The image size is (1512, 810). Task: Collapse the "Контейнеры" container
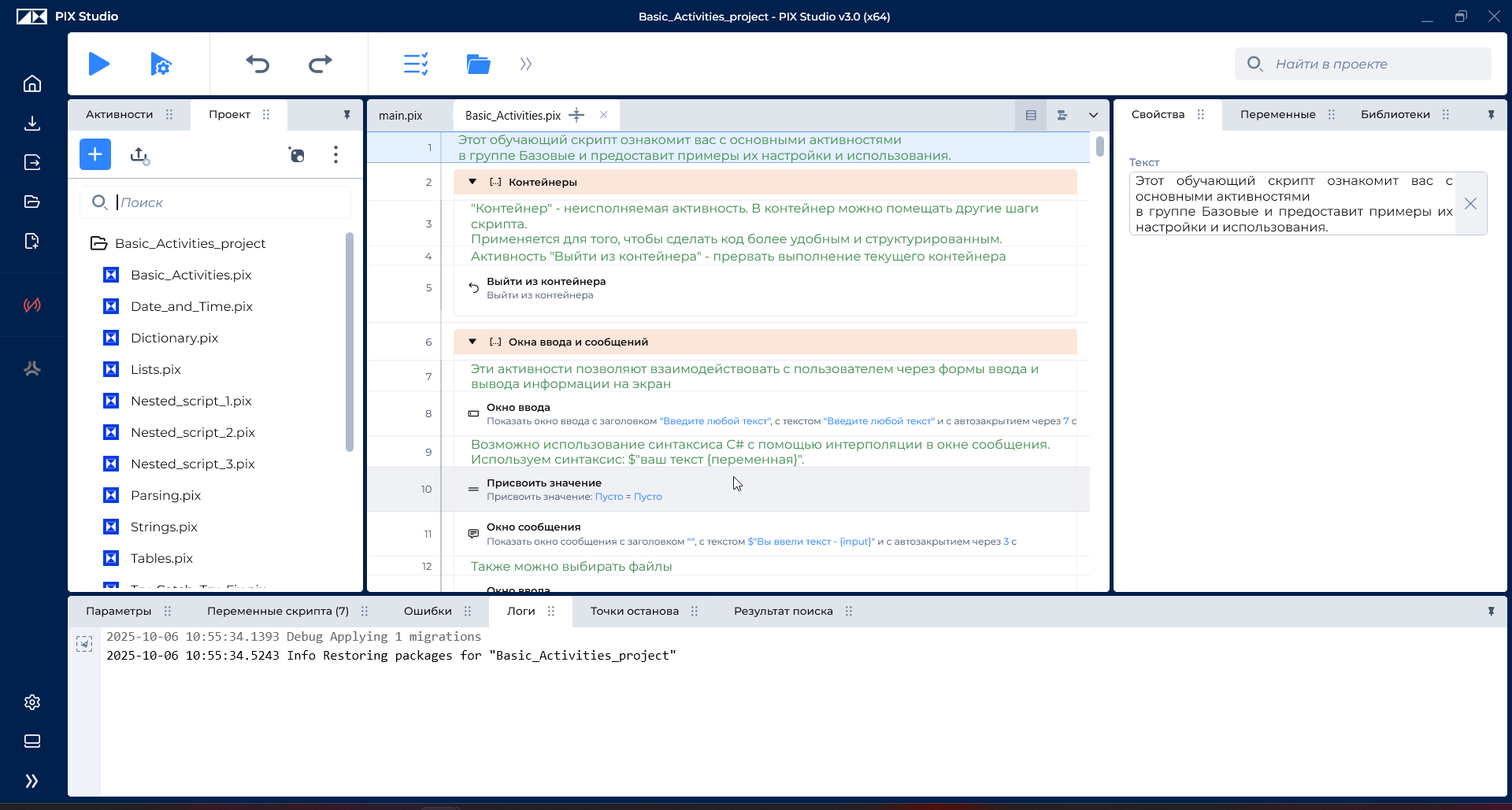point(472,182)
